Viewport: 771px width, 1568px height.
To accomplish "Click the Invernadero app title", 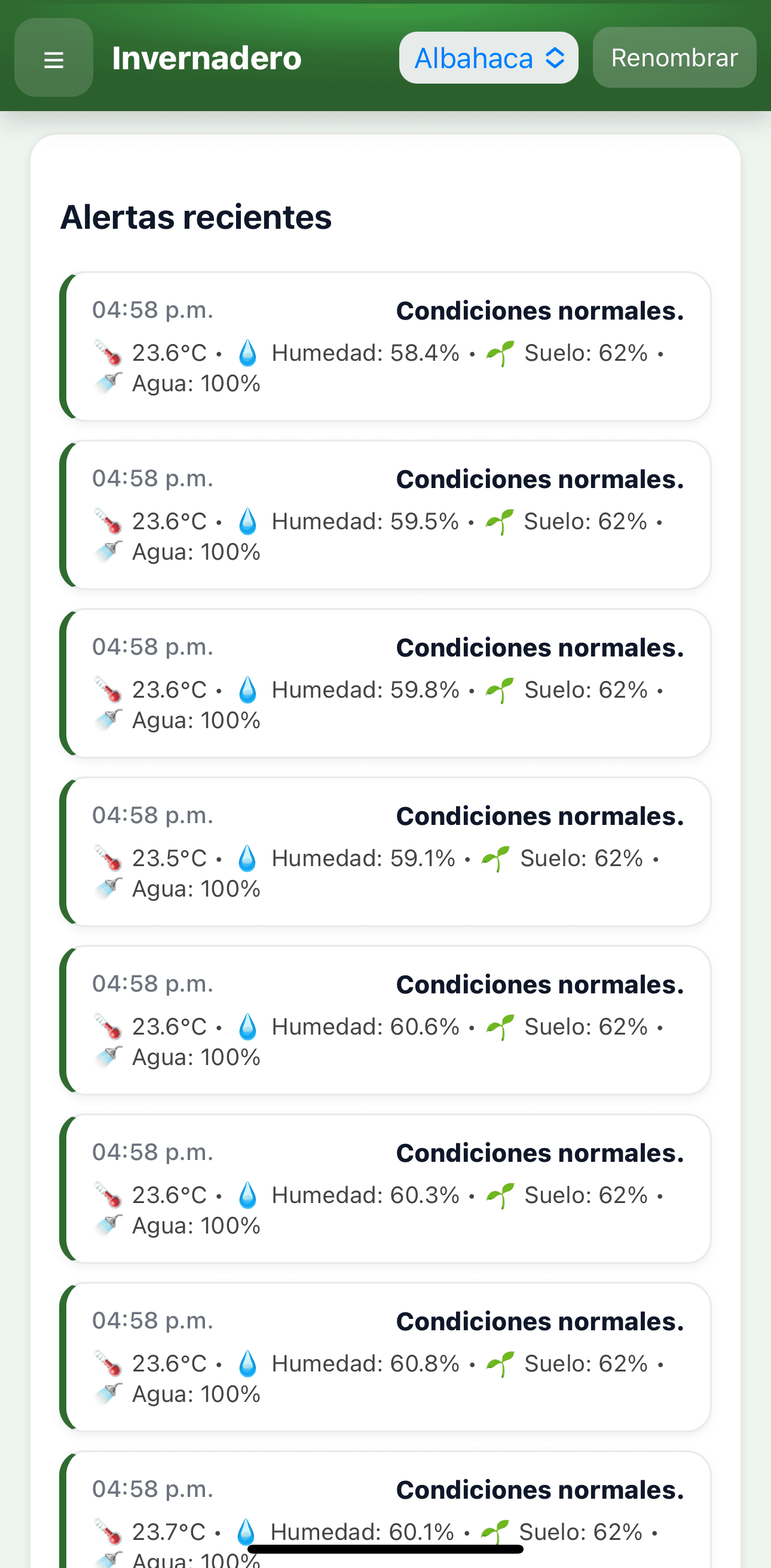I will [x=206, y=59].
